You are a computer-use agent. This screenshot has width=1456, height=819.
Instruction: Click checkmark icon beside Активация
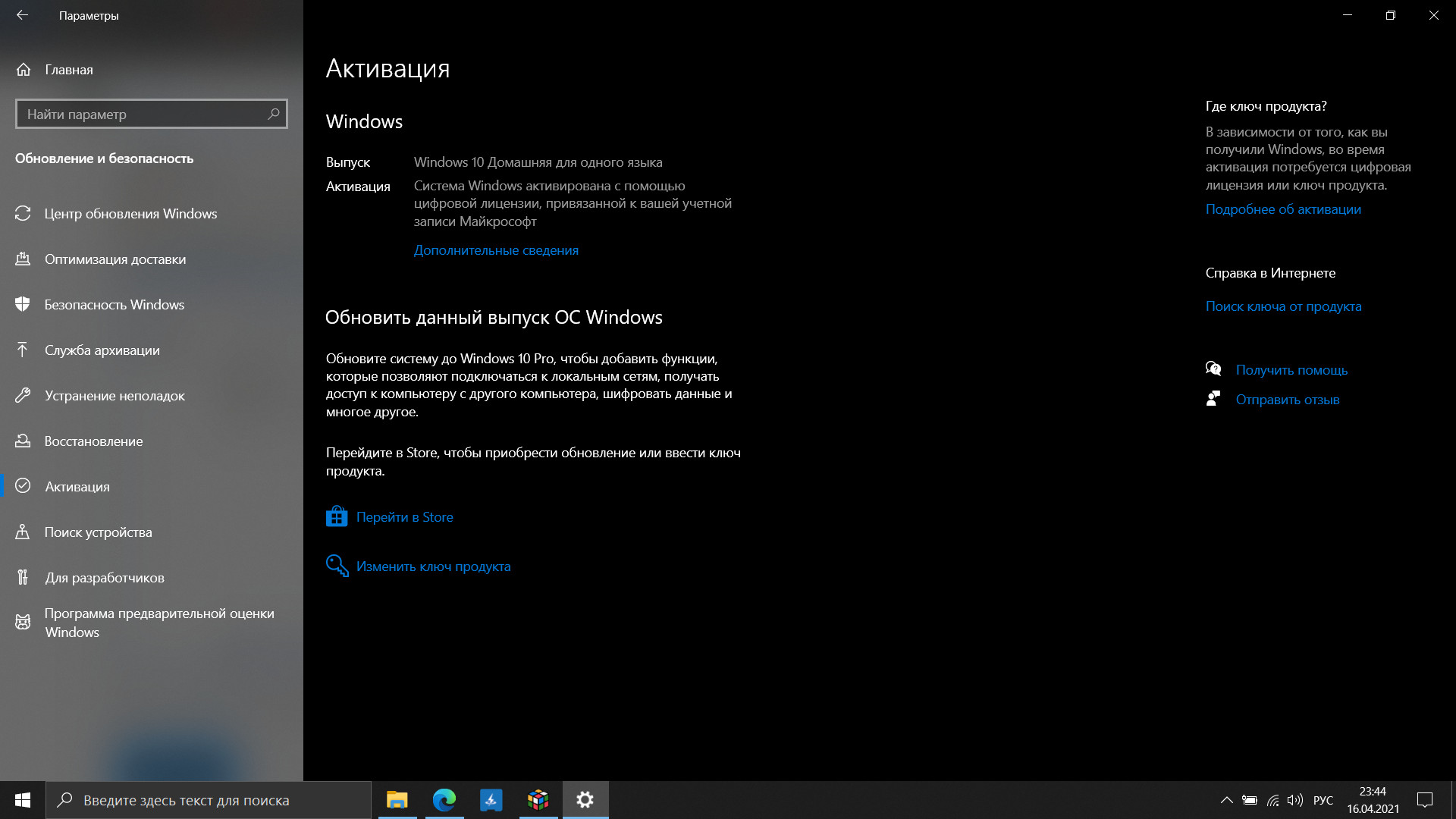click(x=23, y=487)
